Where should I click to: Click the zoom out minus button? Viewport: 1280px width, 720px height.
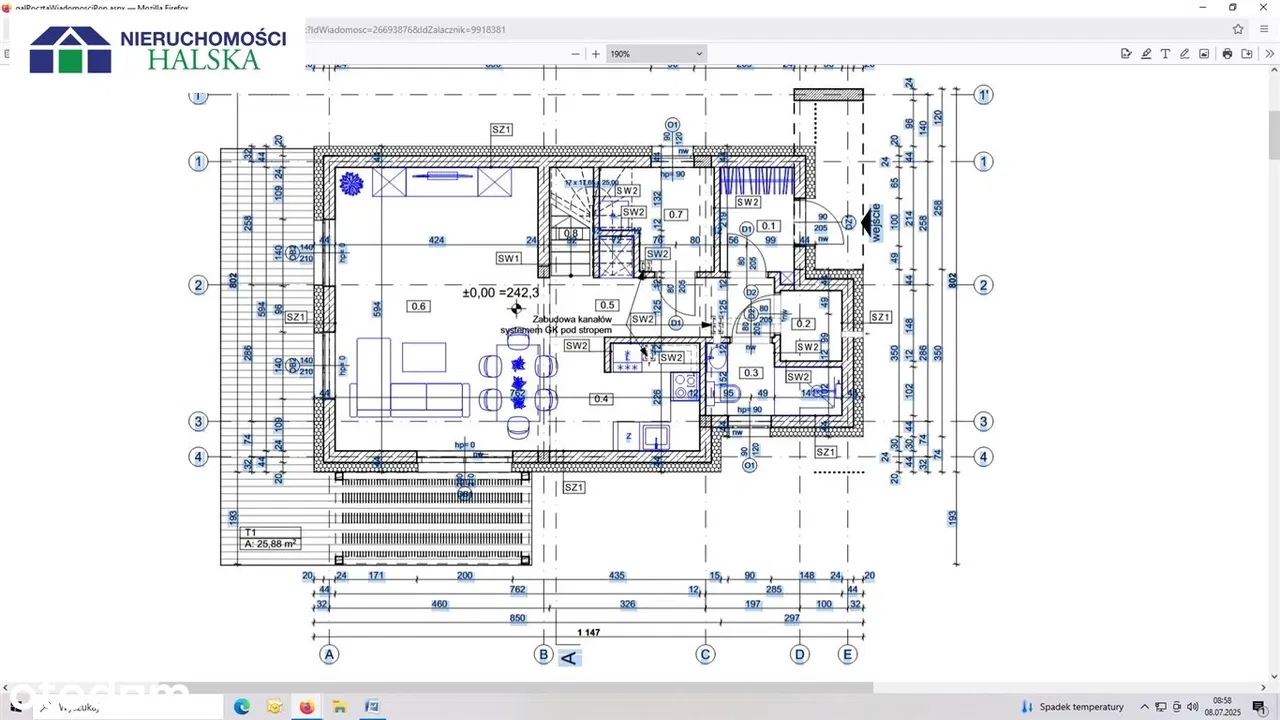[575, 54]
